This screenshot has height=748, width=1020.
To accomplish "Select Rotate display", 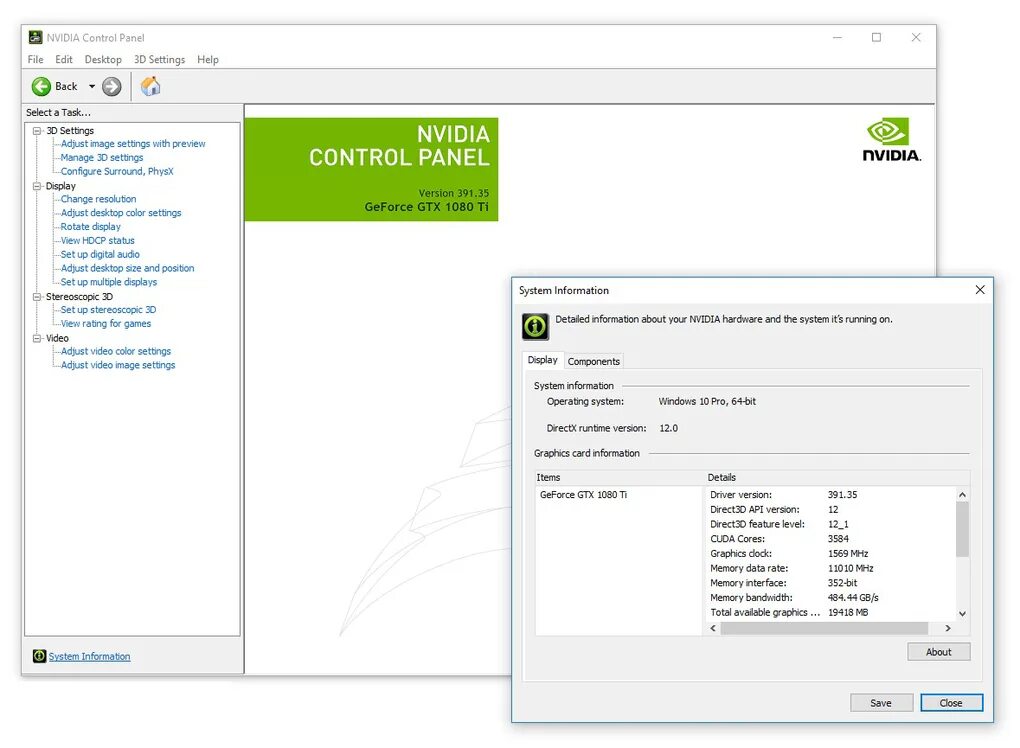I will (x=90, y=226).
